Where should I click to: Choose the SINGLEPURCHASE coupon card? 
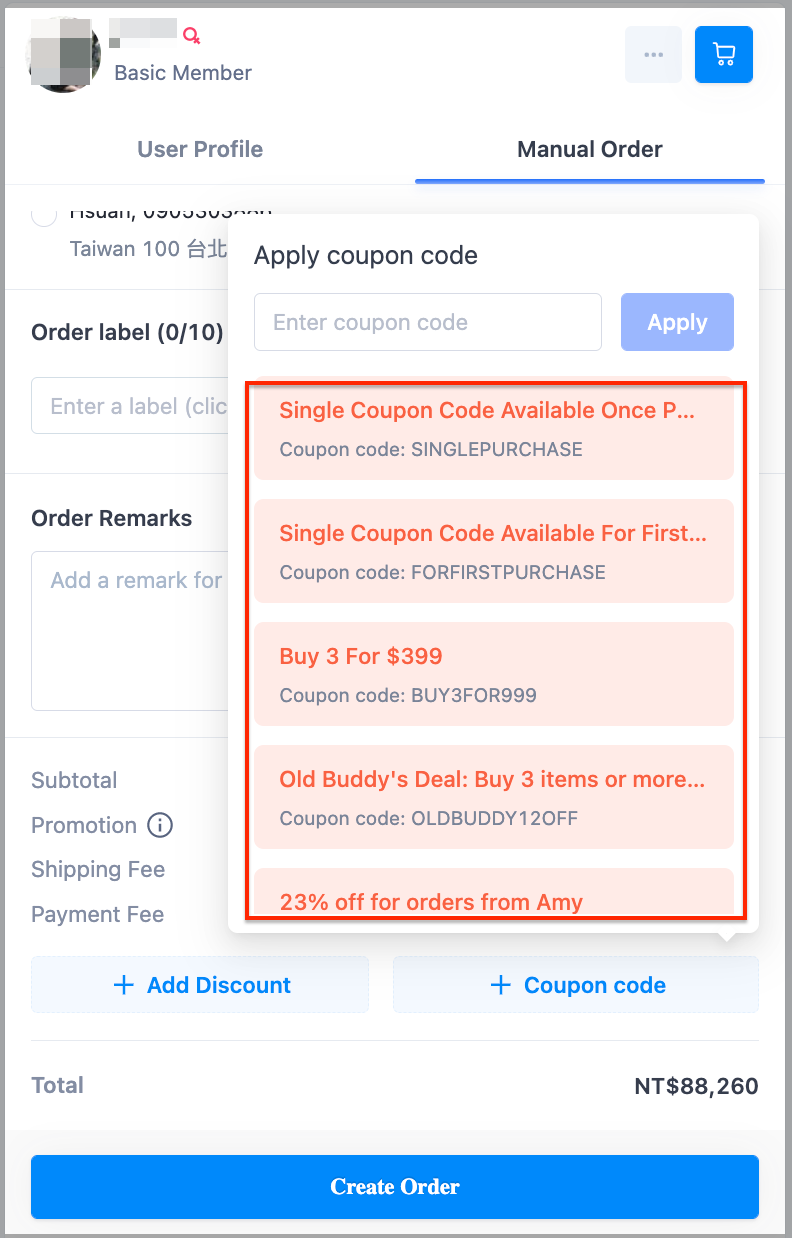click(x=494, y=429)
